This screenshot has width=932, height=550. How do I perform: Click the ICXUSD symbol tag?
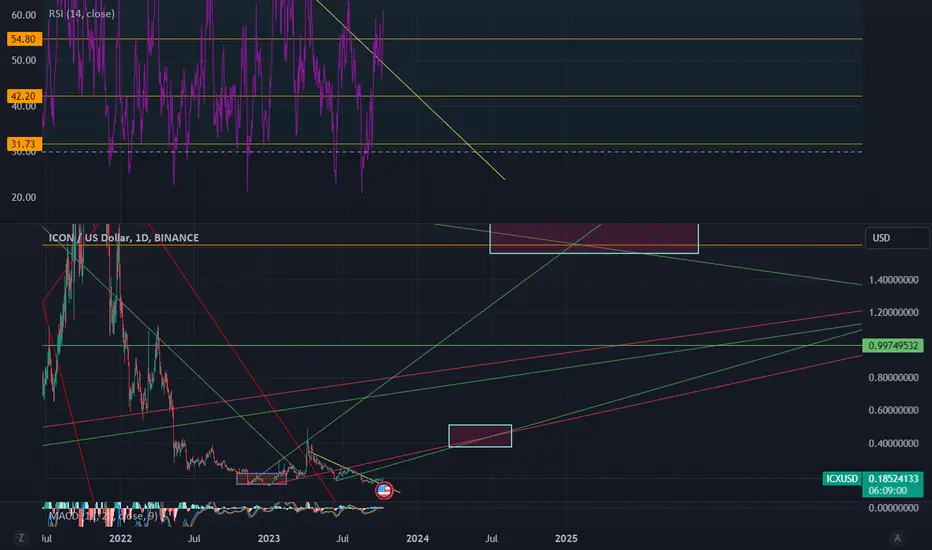pyautogui.click(x=842, y=479)
